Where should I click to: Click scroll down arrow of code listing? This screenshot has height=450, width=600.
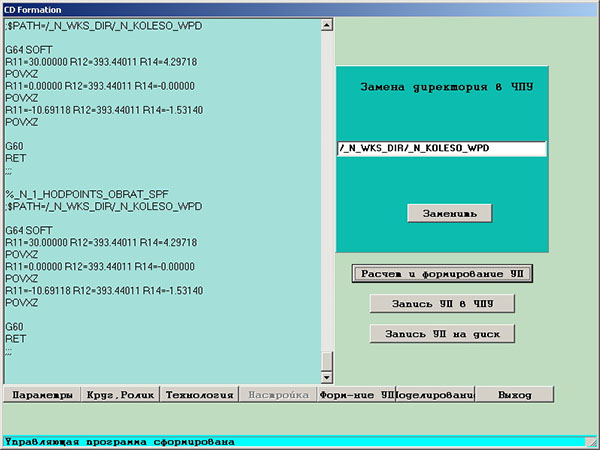click(325, 376)
